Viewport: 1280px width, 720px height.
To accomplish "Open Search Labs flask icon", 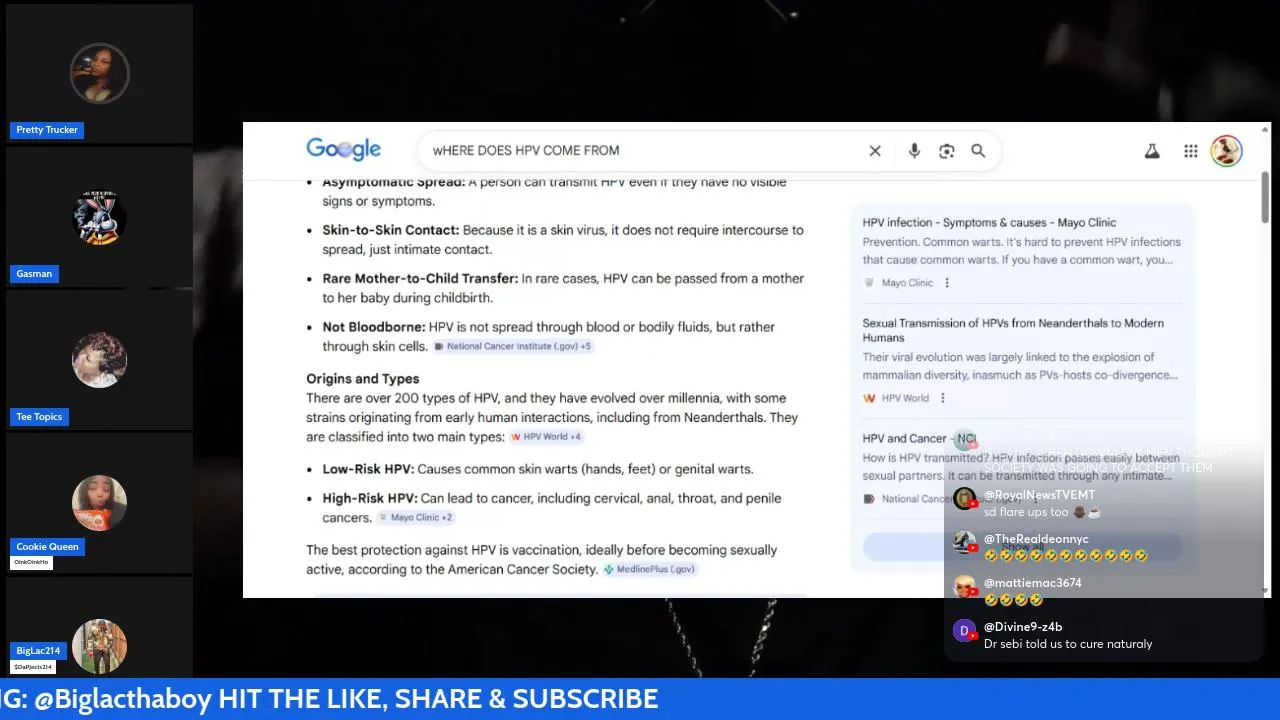I will 1152,151.
